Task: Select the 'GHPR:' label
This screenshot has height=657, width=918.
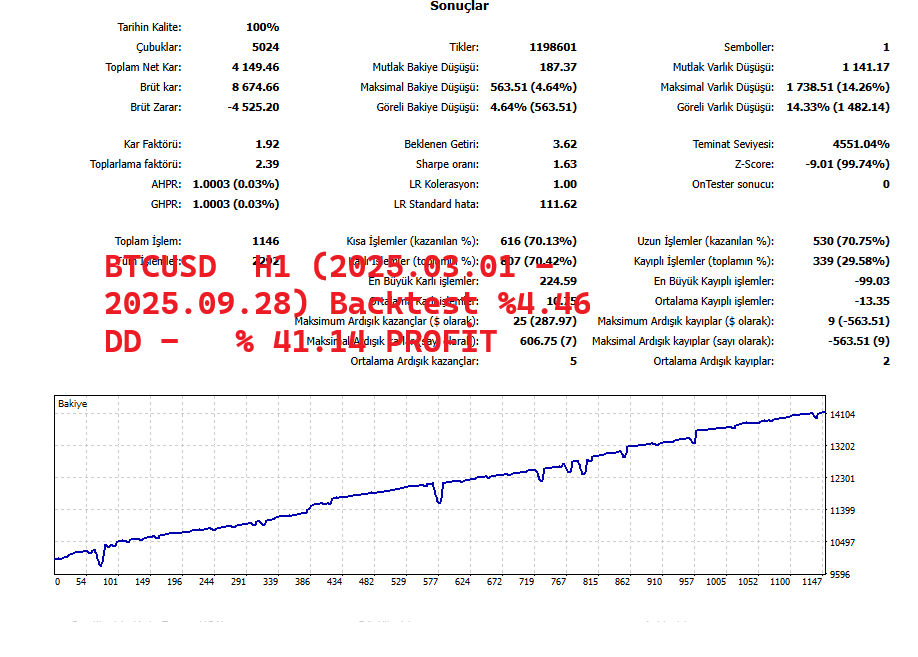Action: (x=166, y=204)
